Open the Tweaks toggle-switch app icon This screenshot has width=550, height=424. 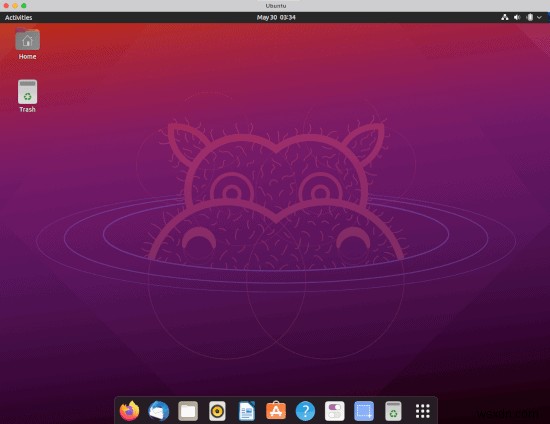335,411
